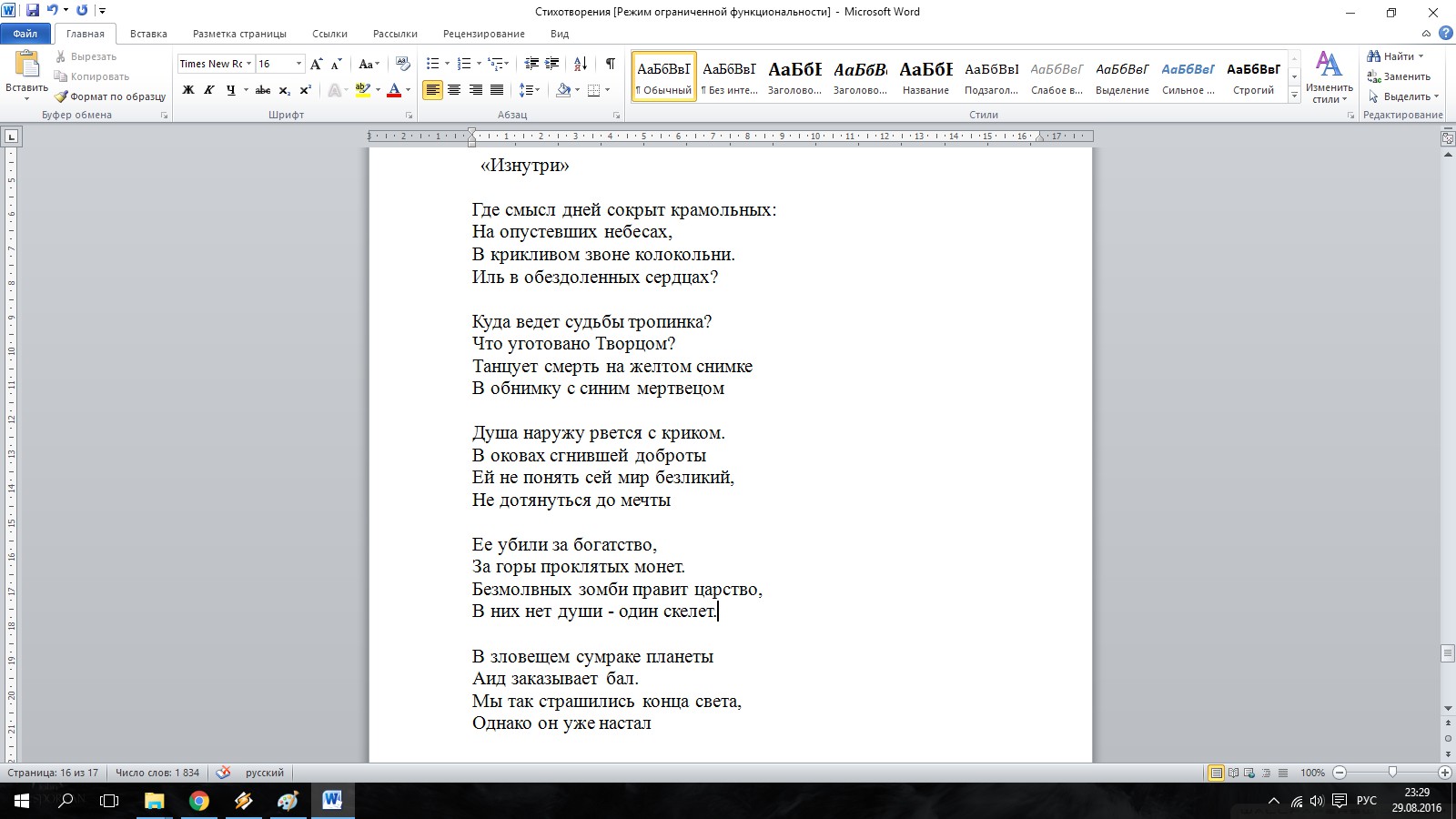Image resolution: width=1456 pixels, height=819 pixels.
Task: Open the font name Times New Roman dropdown
Action: pos(249,64)
